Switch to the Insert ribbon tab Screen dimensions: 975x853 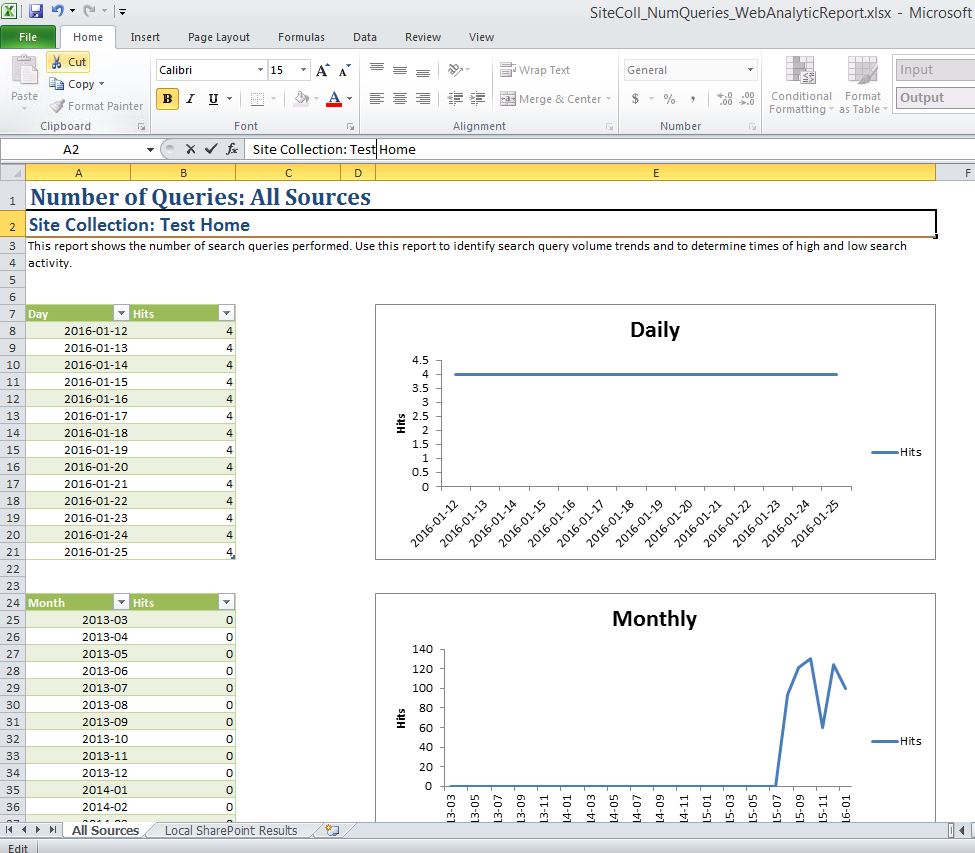point(145,37)
